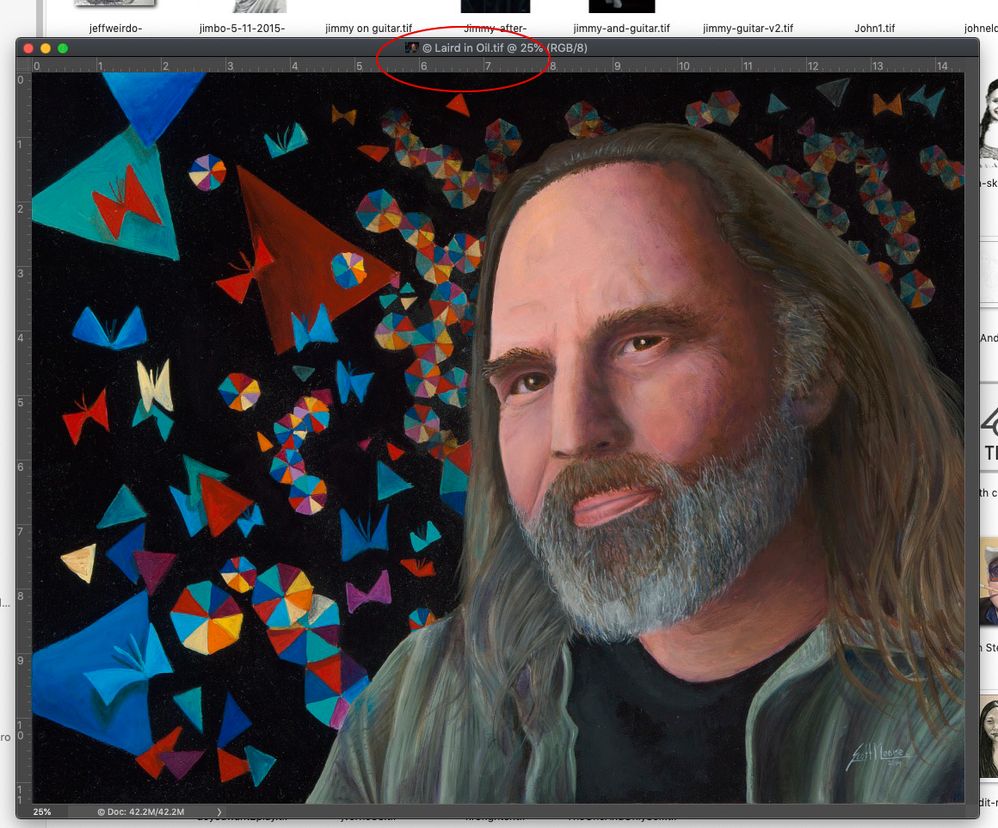This screenshot has height=828, width=998.
Task: Select the jeffweirdo- file label in Finder
Action: click(x=115, y=28)
